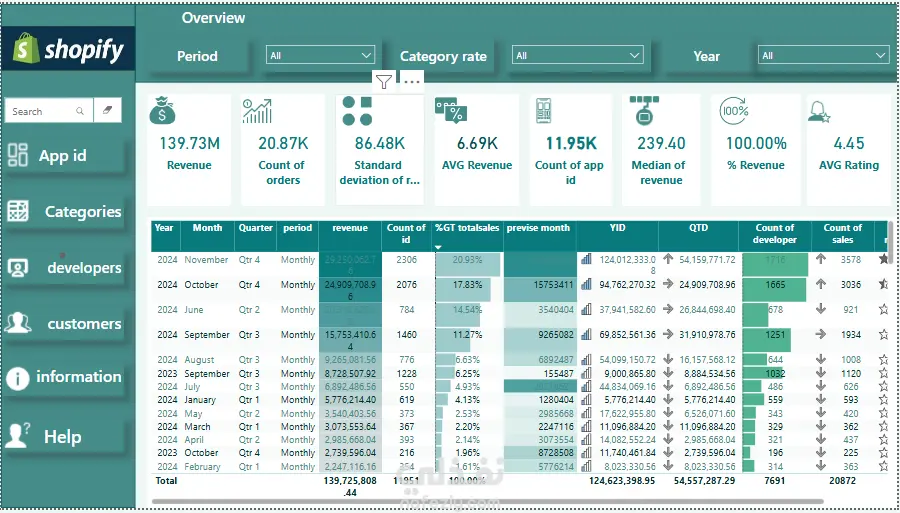Go to the App id page
Image resolution: width=900 pixels, height=513 pixels.
point(64,156)
